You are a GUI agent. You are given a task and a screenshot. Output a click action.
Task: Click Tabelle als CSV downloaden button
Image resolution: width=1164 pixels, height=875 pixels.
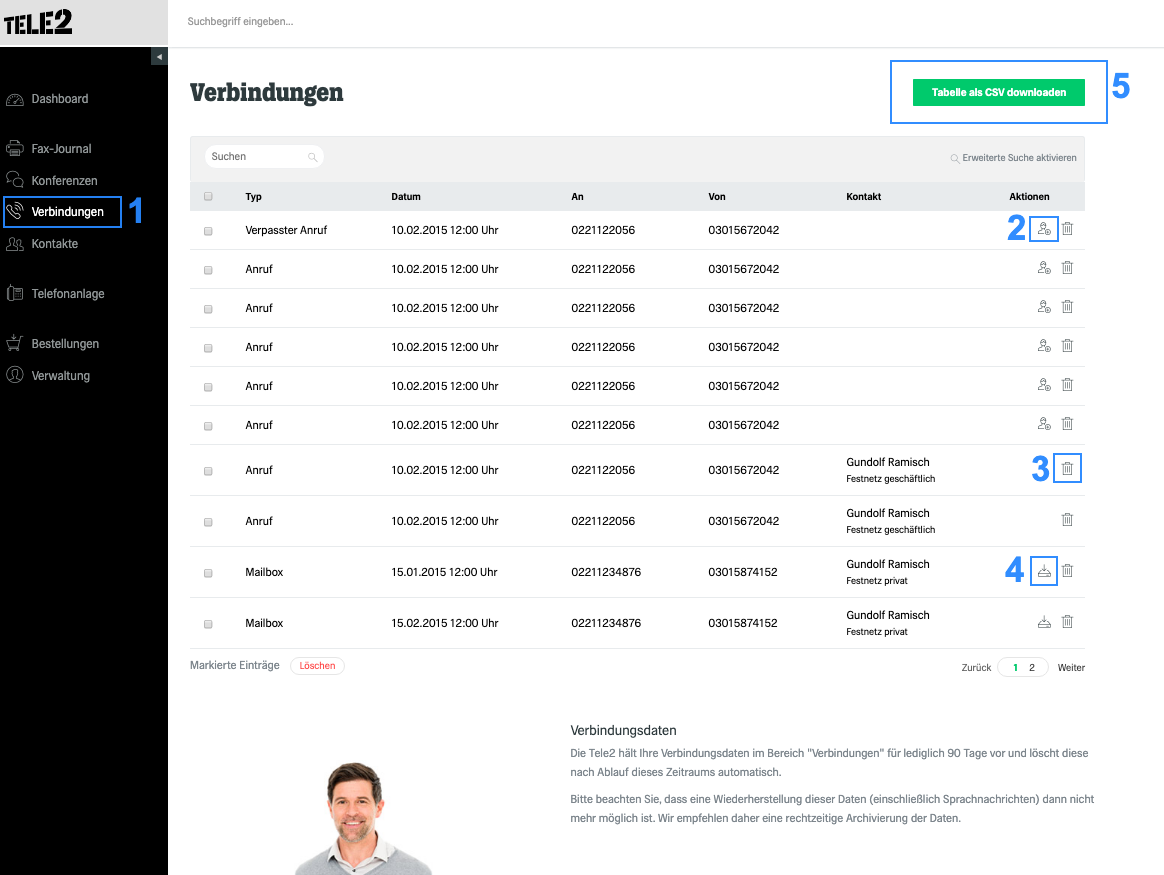998,93
